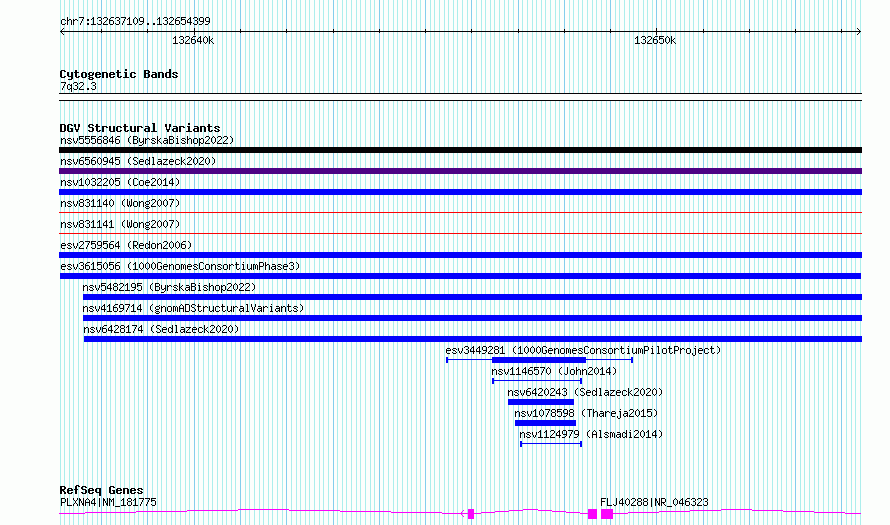Open variant nsv831141 Wong2007 label

pos(120,224)
